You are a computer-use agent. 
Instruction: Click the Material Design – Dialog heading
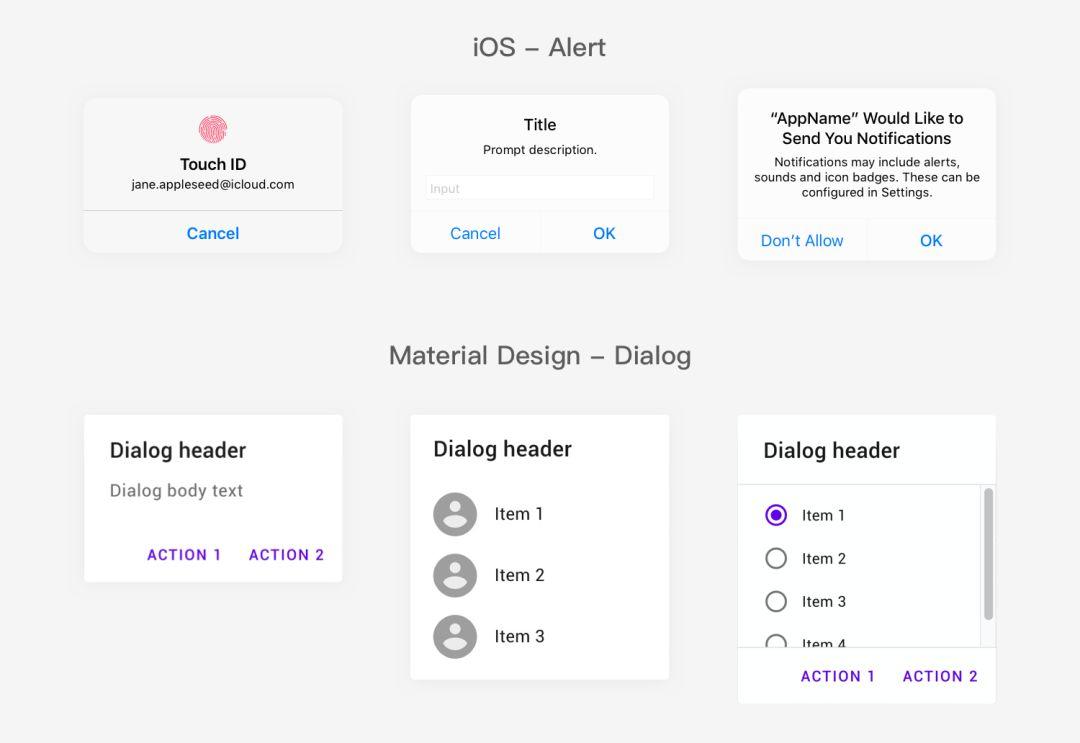coord(539,356)
